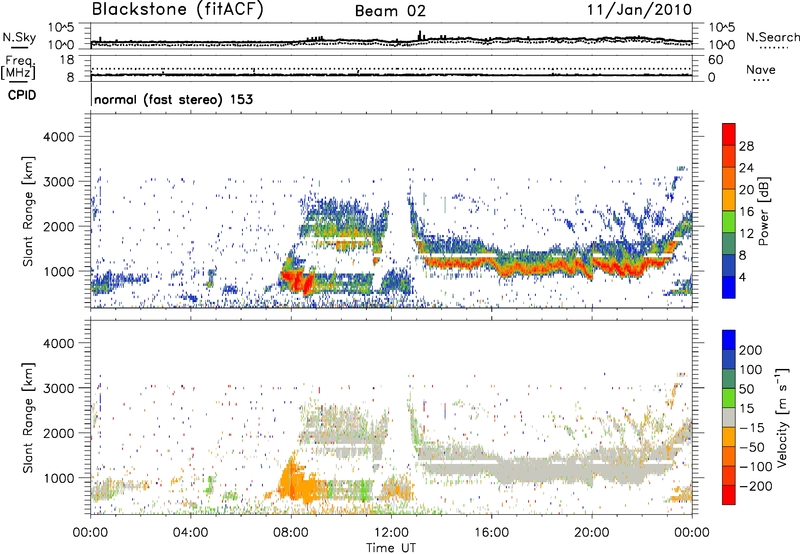The width and height of the screenshot is (800, 554).
Task: Click the '16:00' time axis label
Action: tap(491, 533)
